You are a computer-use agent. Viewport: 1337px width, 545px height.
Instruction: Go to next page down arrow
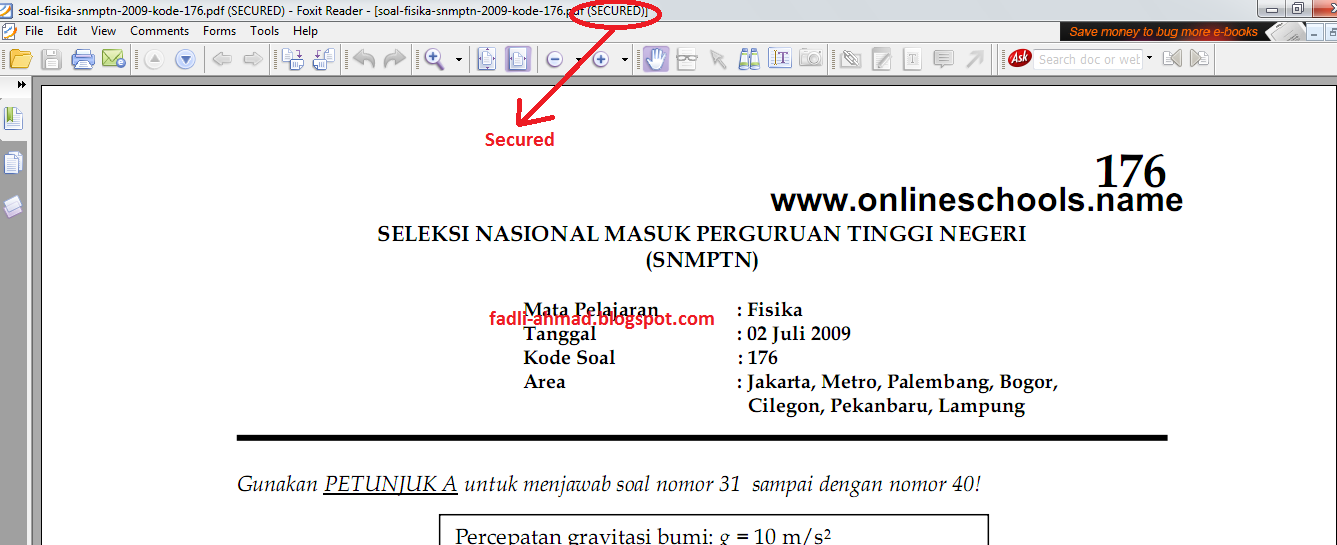tap(185, 59)
